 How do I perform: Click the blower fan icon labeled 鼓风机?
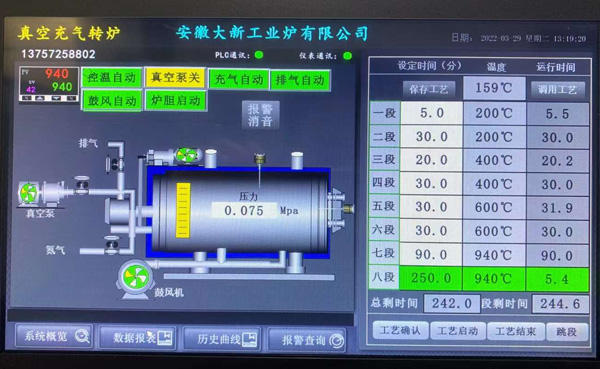click(x=136, y=277)
